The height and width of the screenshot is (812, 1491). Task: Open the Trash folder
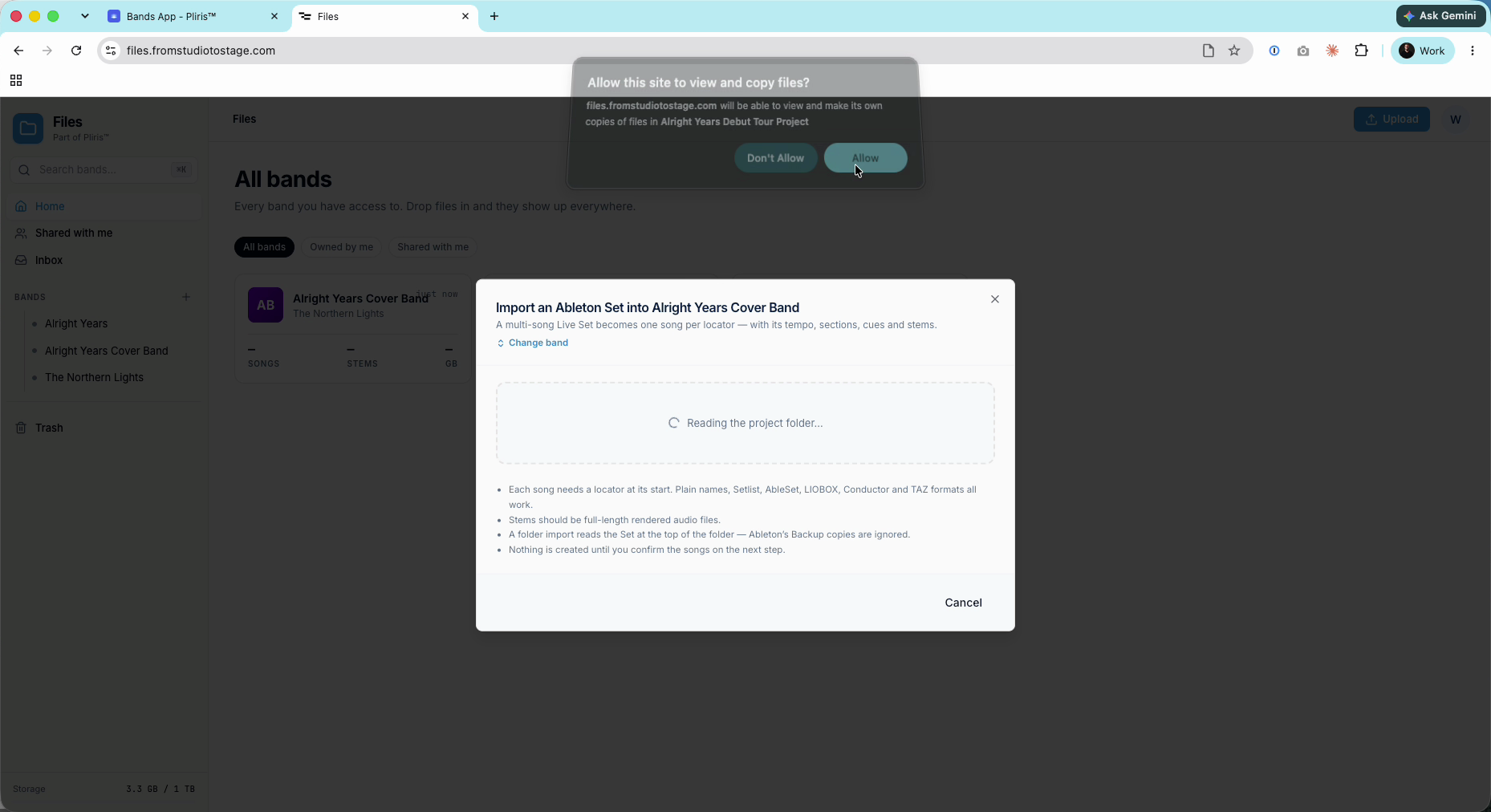pos(104,428)
